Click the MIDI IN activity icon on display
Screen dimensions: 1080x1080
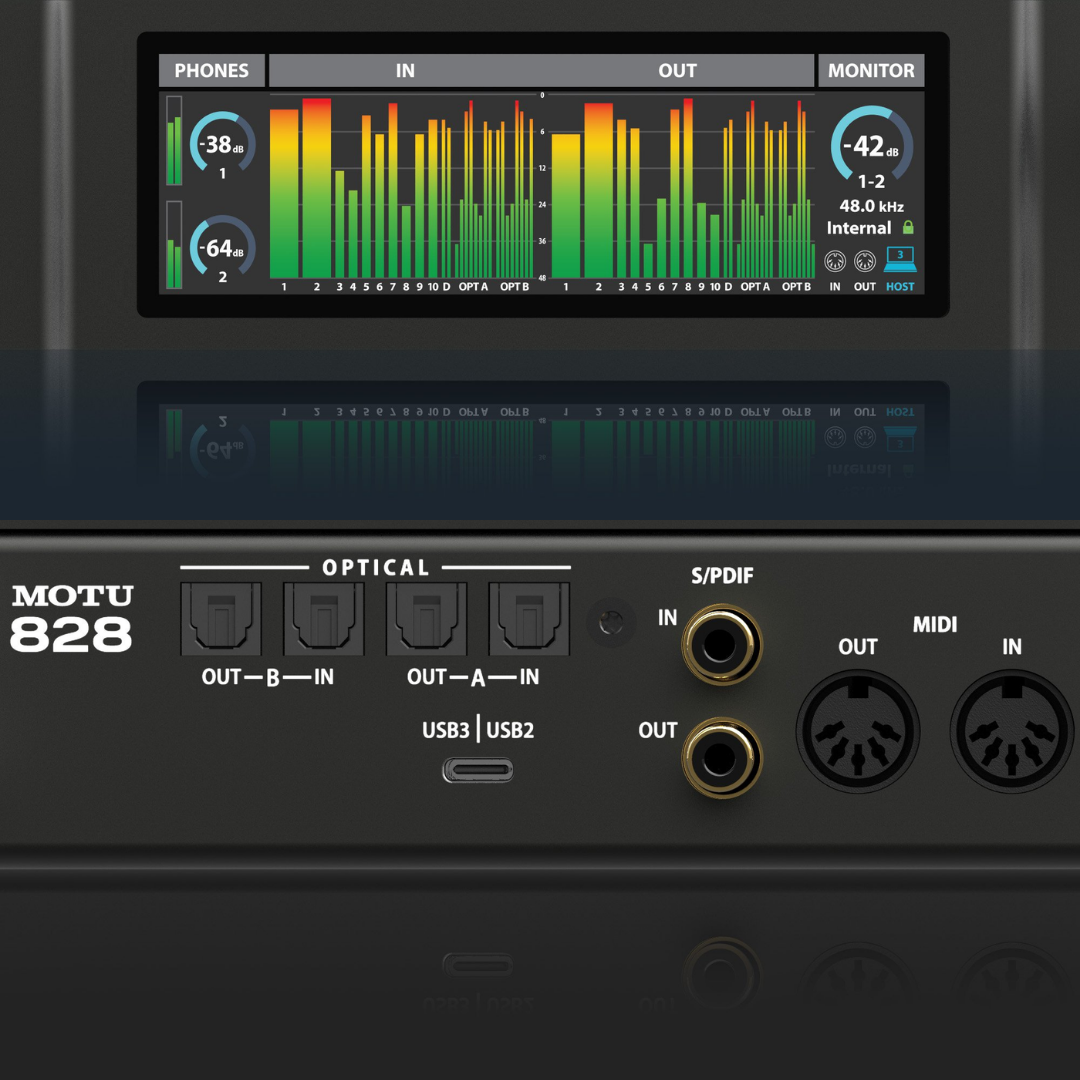835,262
